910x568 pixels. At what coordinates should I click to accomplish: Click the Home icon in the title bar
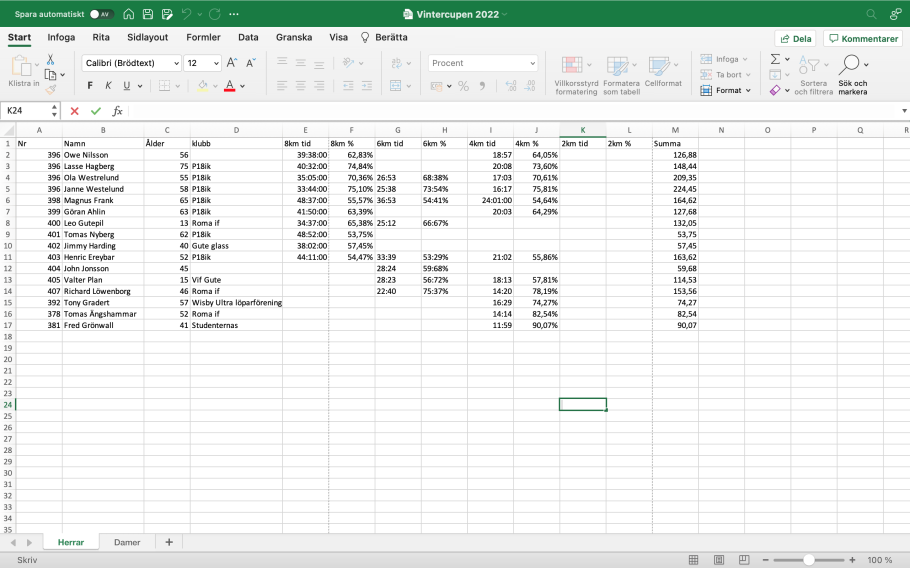pyautogui.click(x=128, y=15)
